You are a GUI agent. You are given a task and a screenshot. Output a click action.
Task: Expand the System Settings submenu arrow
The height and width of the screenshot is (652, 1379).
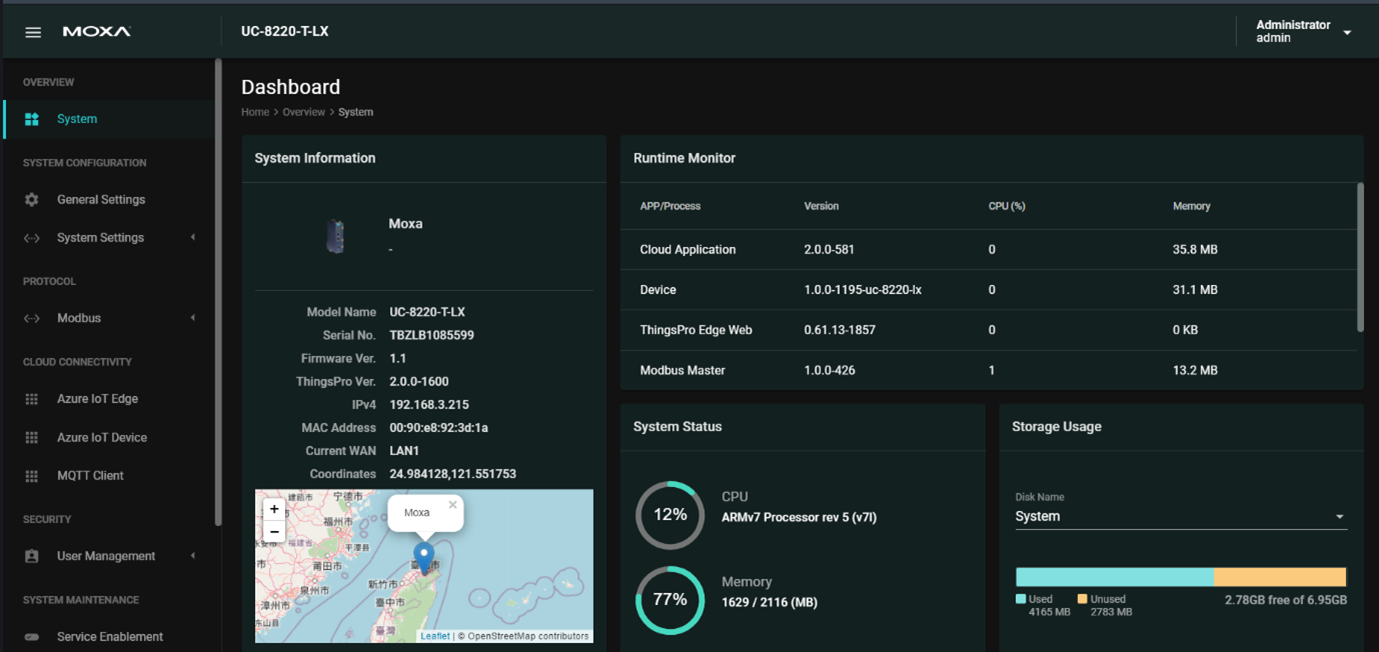coord(193,238)
